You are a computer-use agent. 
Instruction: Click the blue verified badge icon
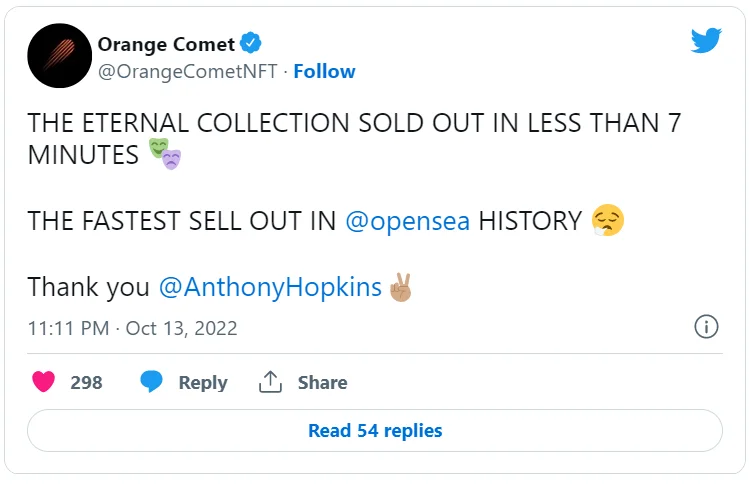(x=253, y=44)
